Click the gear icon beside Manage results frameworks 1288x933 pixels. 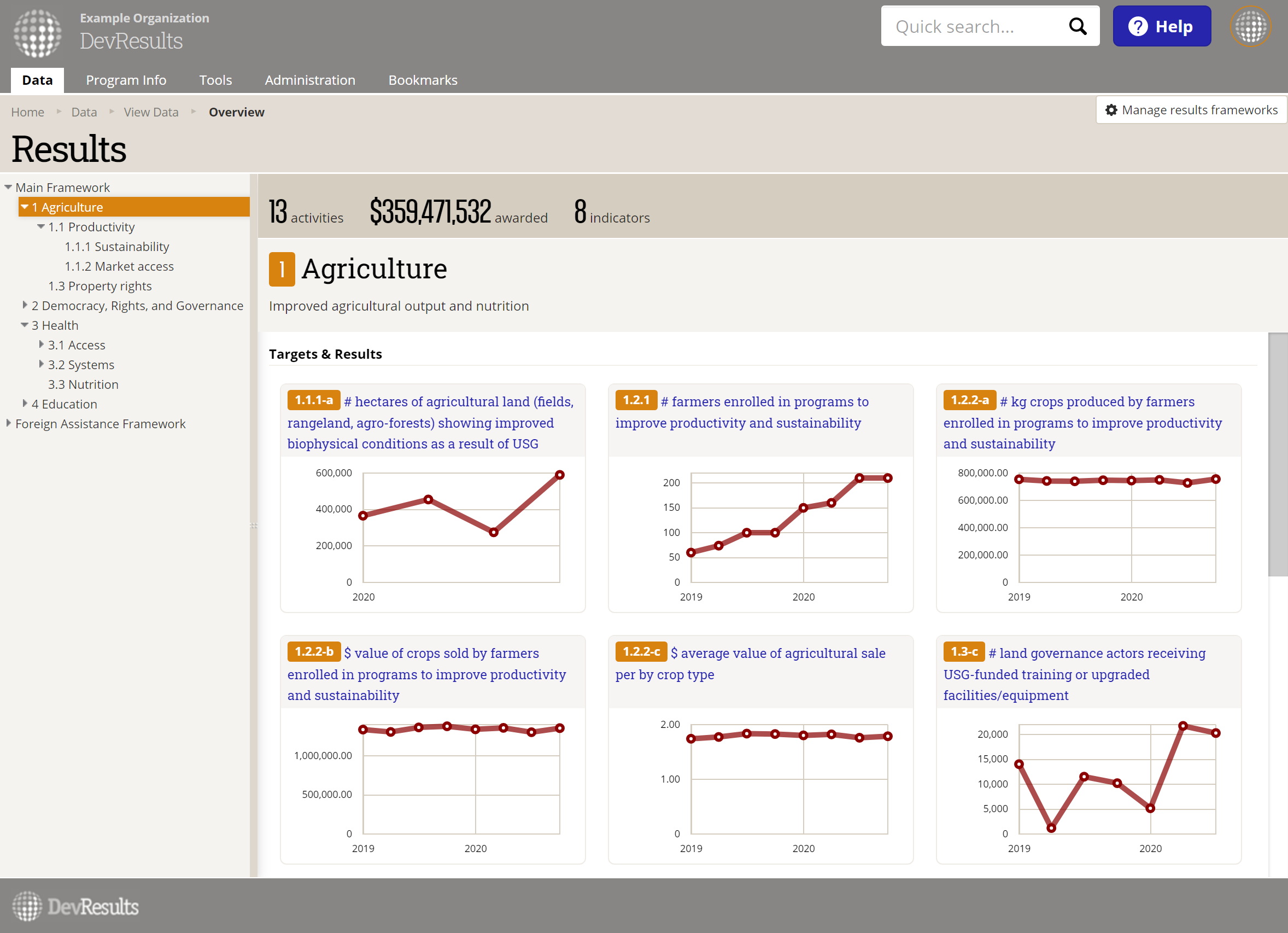pyautogui.click(x=1111, y=110)
